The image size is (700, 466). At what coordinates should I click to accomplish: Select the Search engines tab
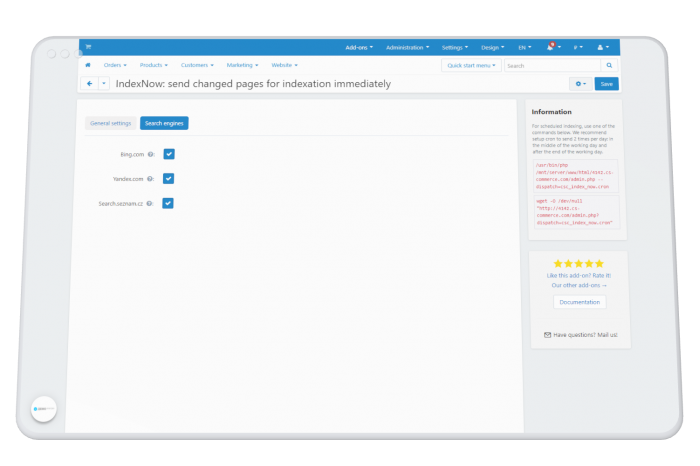pyautogui.click(x=164, y=123)
